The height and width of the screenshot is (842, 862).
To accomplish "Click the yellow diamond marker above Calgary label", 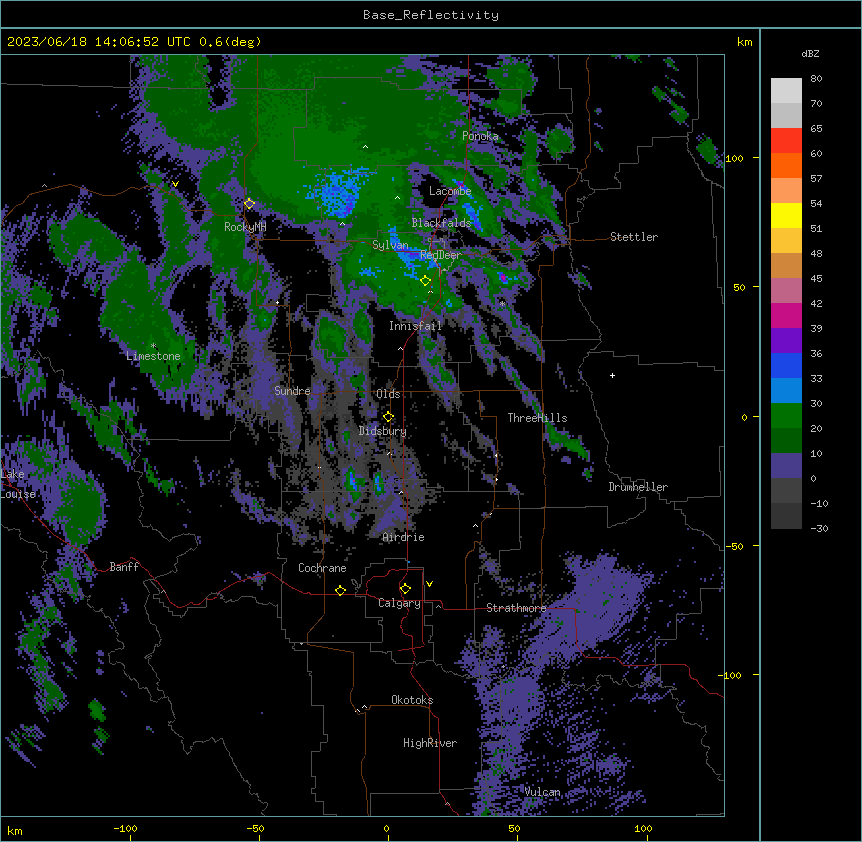I will [405, 589].
